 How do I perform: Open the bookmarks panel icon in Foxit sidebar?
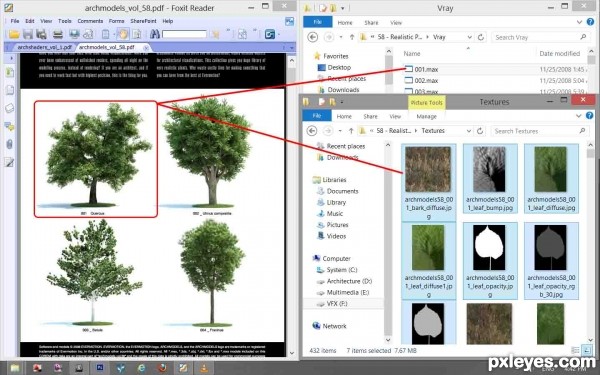tap(10, 72)
